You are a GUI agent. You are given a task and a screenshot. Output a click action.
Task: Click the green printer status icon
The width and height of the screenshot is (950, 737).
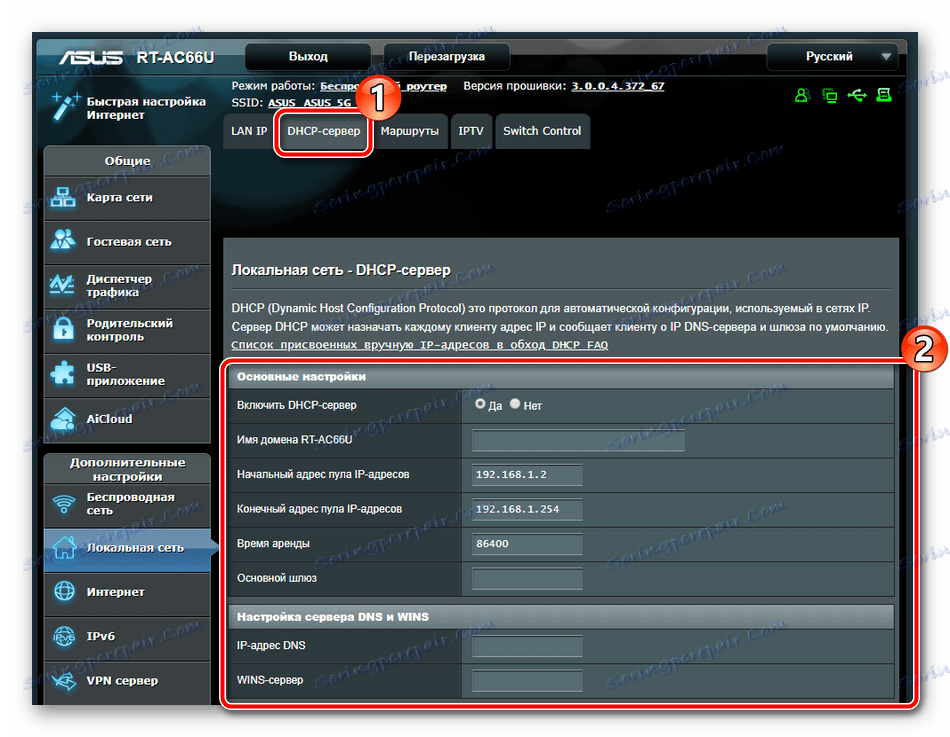point(884,95)
